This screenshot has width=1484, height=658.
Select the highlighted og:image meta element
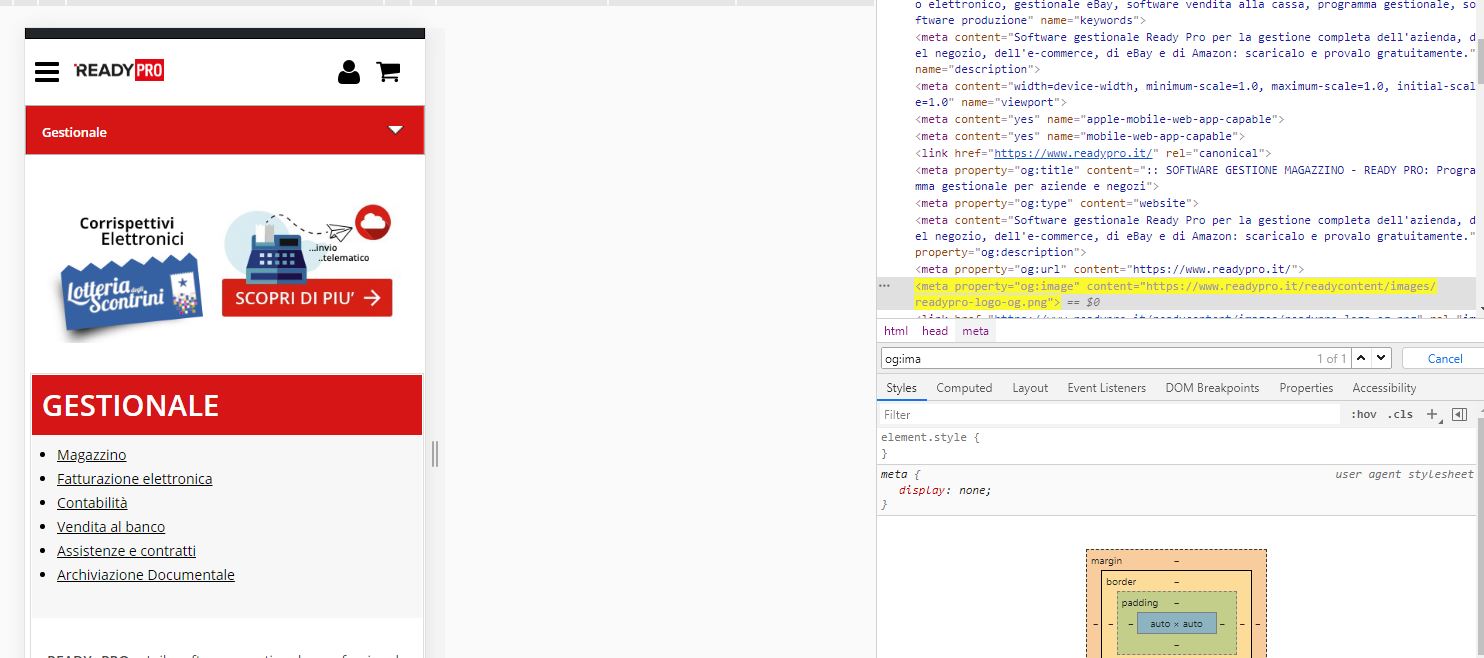click(1175, 293)
